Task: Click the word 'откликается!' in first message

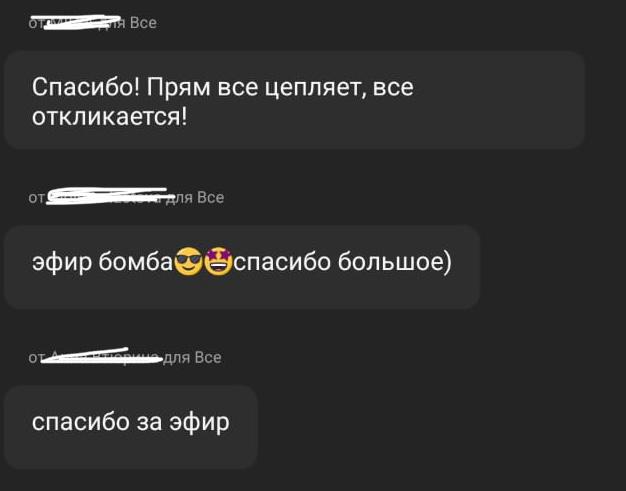Action: pos(109,117)
